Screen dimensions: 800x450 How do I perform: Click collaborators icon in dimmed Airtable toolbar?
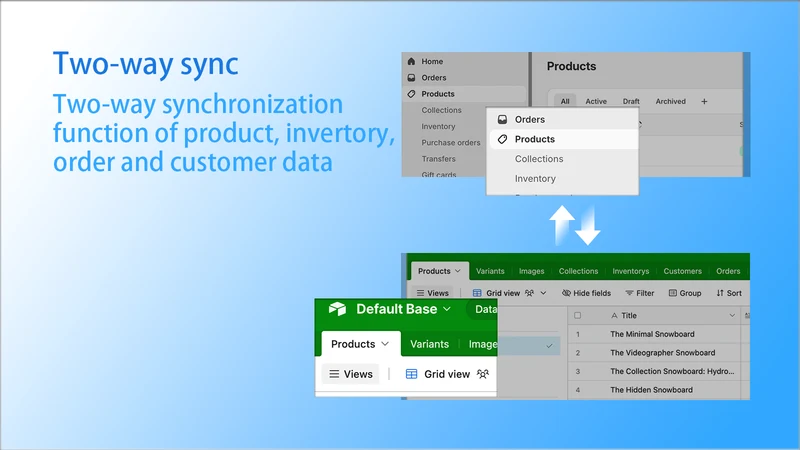click(x=530, y=293)
